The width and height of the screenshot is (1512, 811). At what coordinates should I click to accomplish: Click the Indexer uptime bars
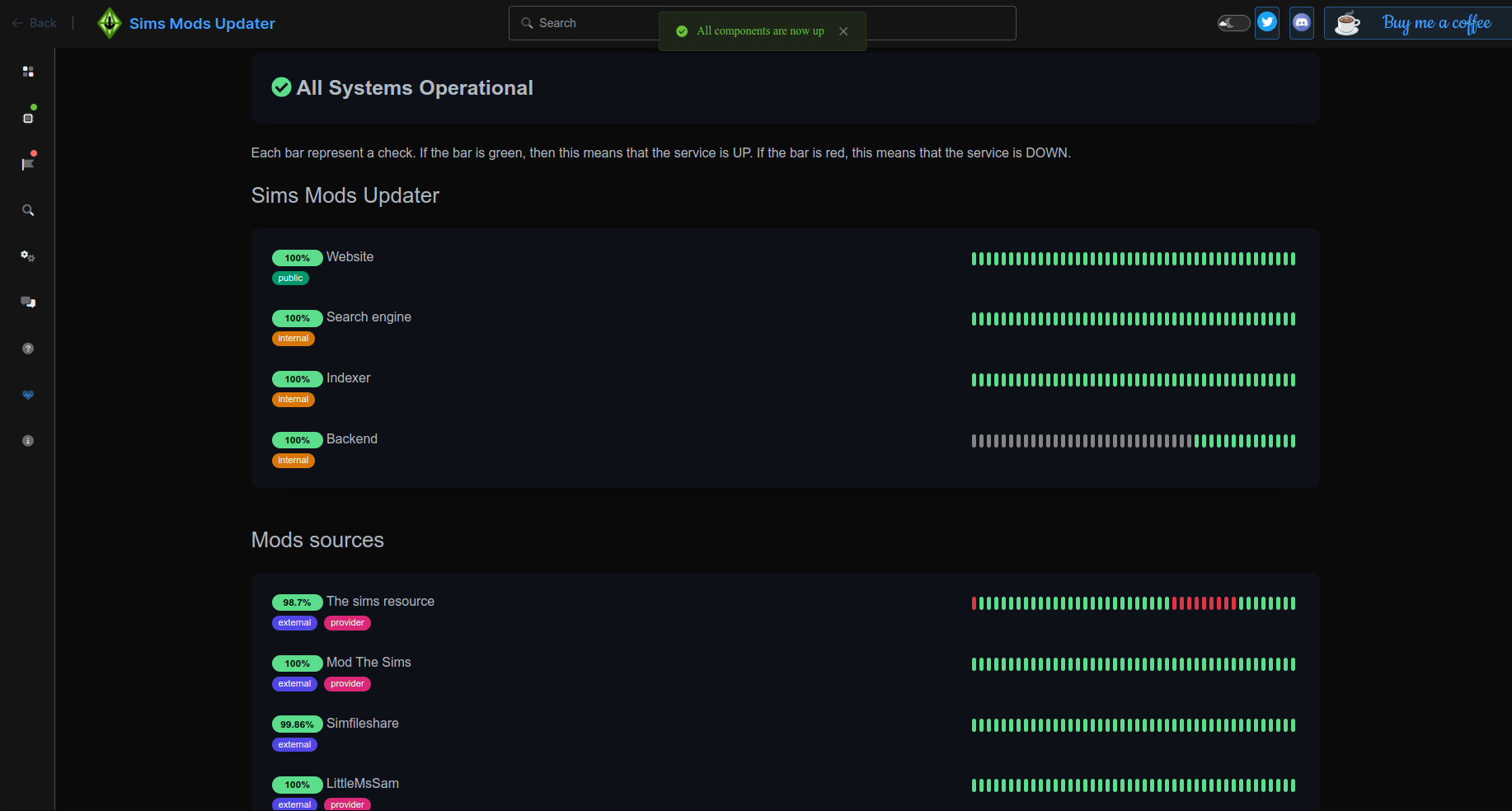click(x=1134, y=380)
